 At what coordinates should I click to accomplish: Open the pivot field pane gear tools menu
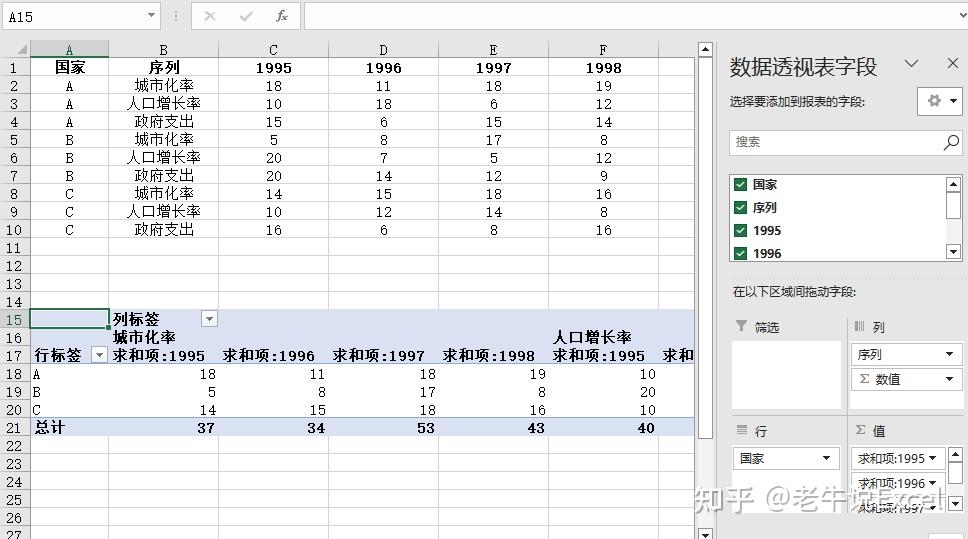tap(940, 101)
